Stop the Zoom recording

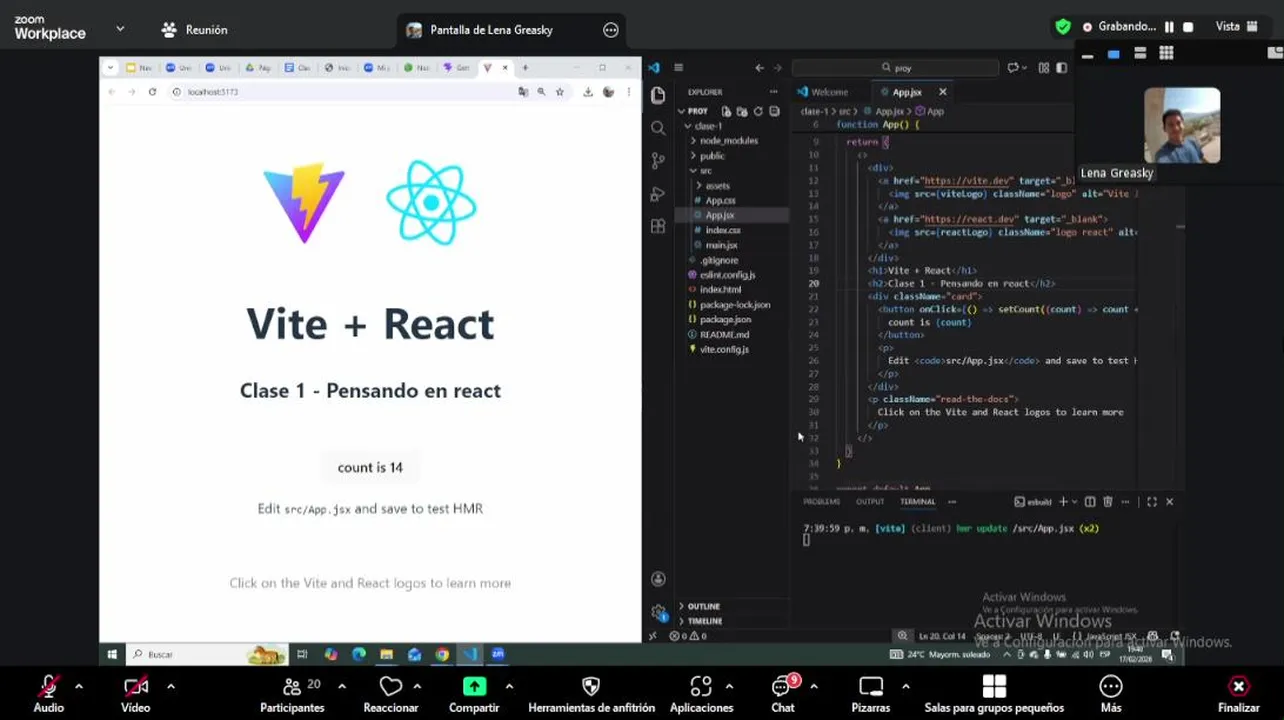[x=1188, y=27]
